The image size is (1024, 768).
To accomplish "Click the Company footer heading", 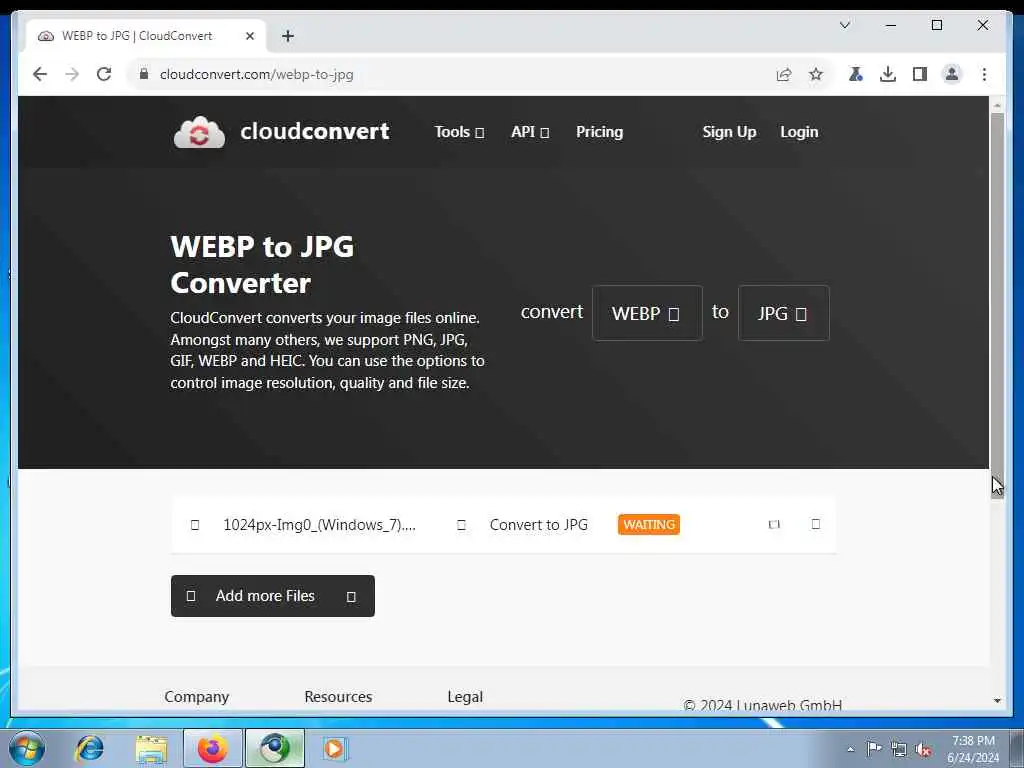I will point(197,697).
